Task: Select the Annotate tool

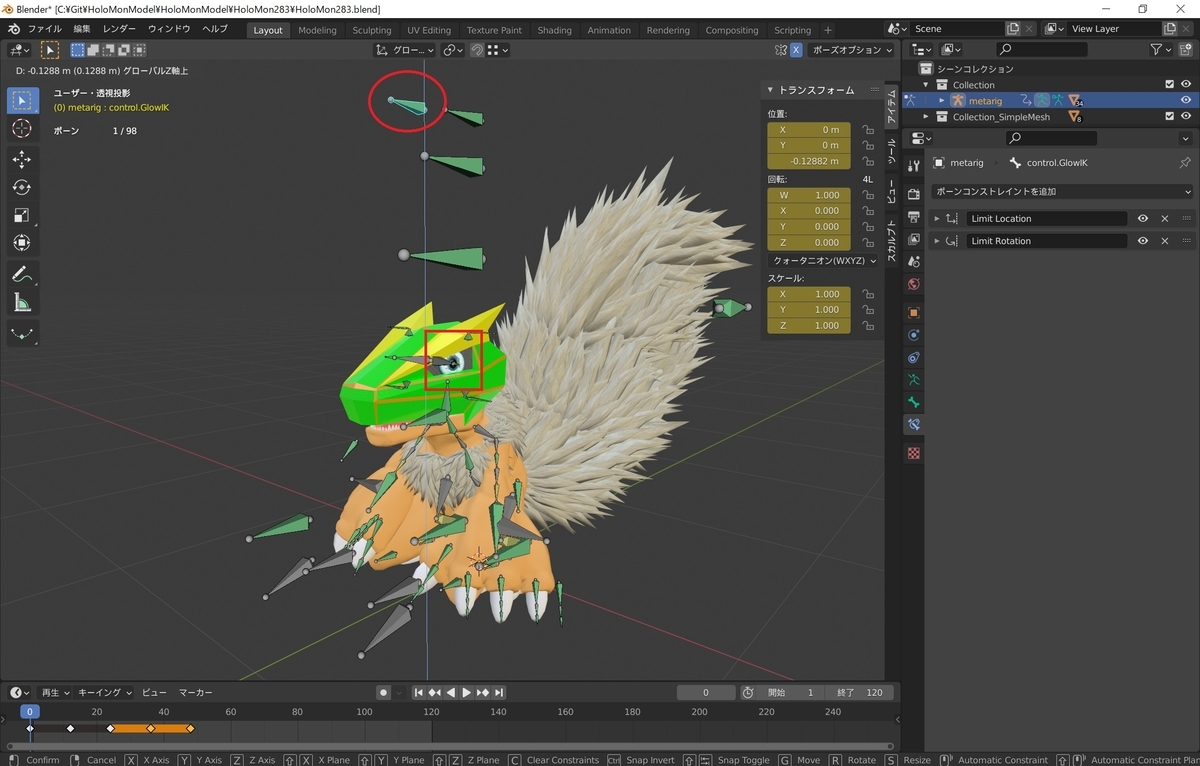Action: click(22, 274)
